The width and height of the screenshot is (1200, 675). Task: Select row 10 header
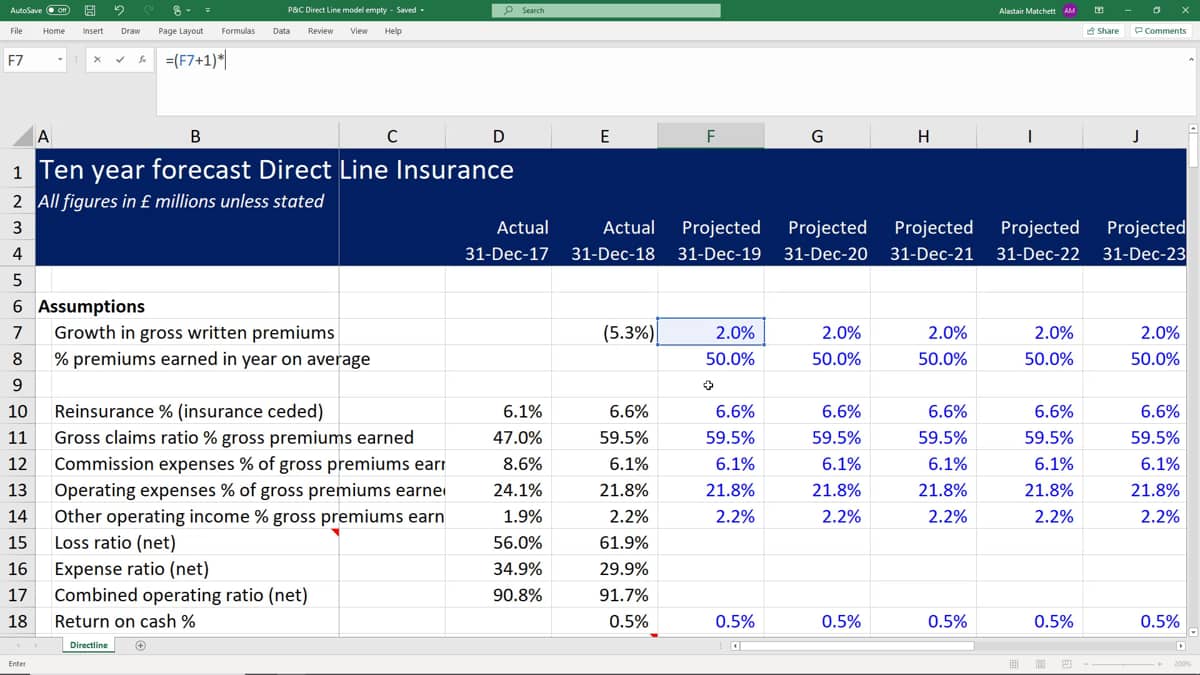(x=17, y=411)
